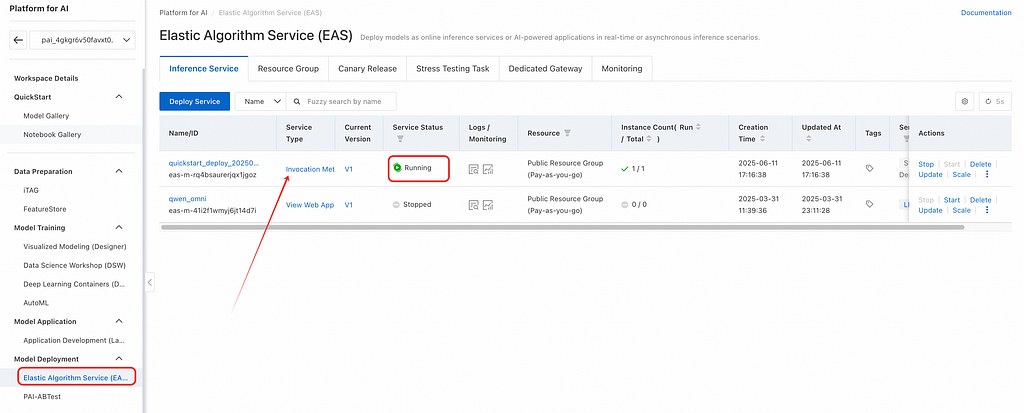Collapse the QuickStart section

point(119,97)
